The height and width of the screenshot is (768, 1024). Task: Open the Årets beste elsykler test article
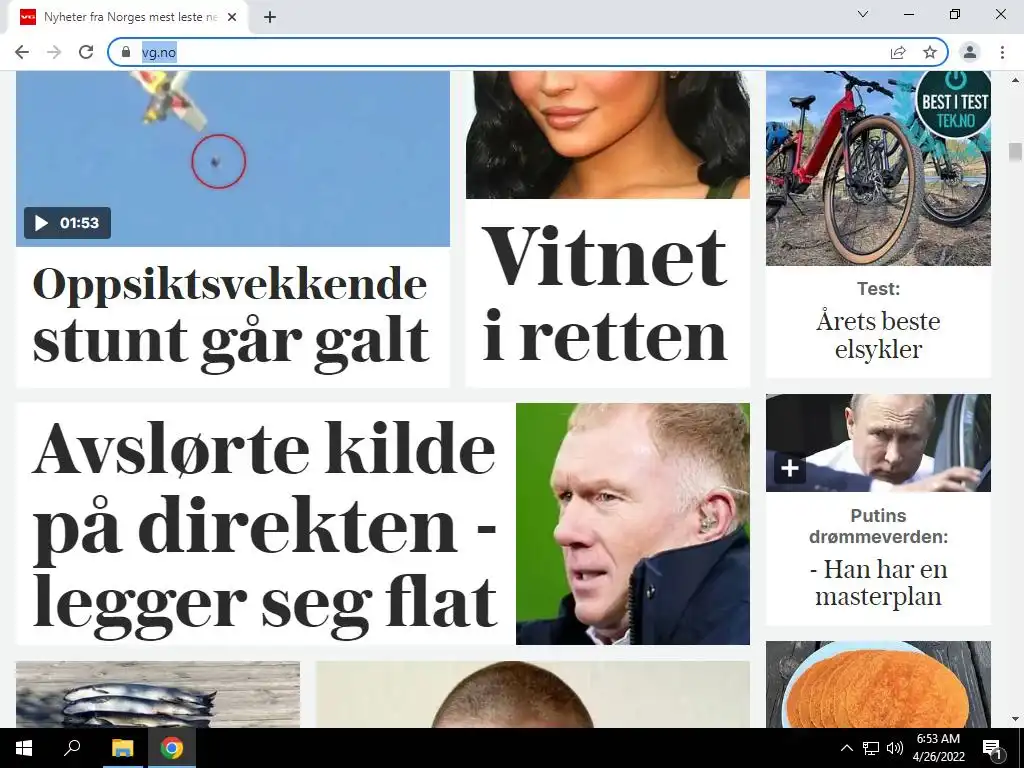coord(878,335)
